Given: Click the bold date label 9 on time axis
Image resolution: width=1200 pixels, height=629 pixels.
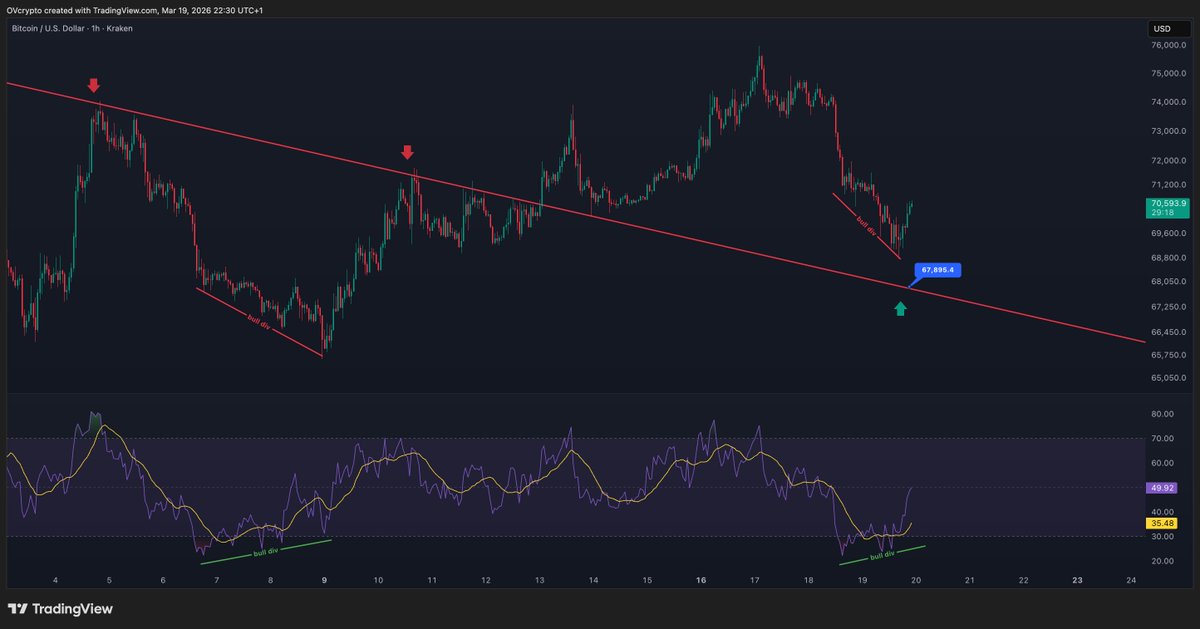Looking at the screenshot, I should click(324, 580).
